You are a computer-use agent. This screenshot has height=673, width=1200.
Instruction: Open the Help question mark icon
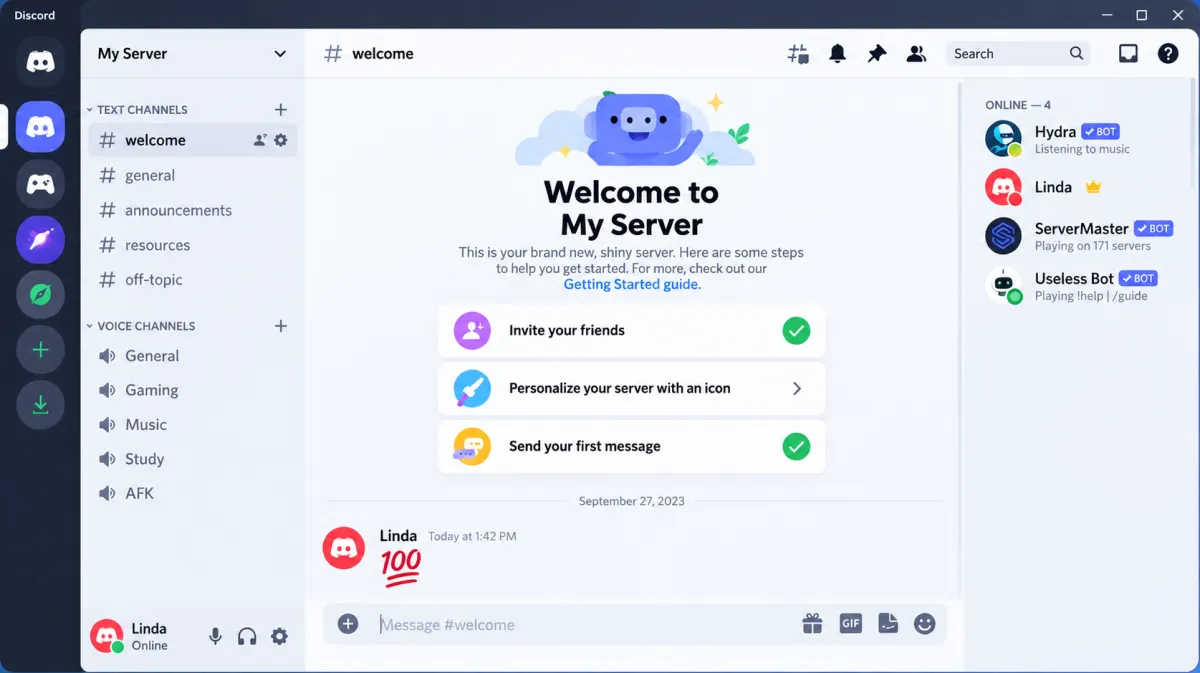(x=1168, y=54)
